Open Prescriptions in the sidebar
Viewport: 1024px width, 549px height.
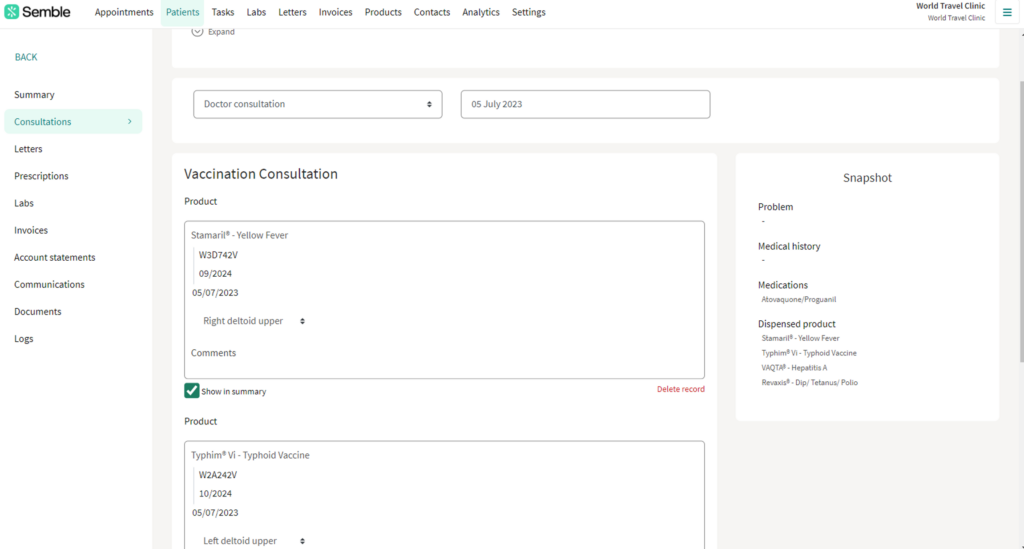point(41,176)
